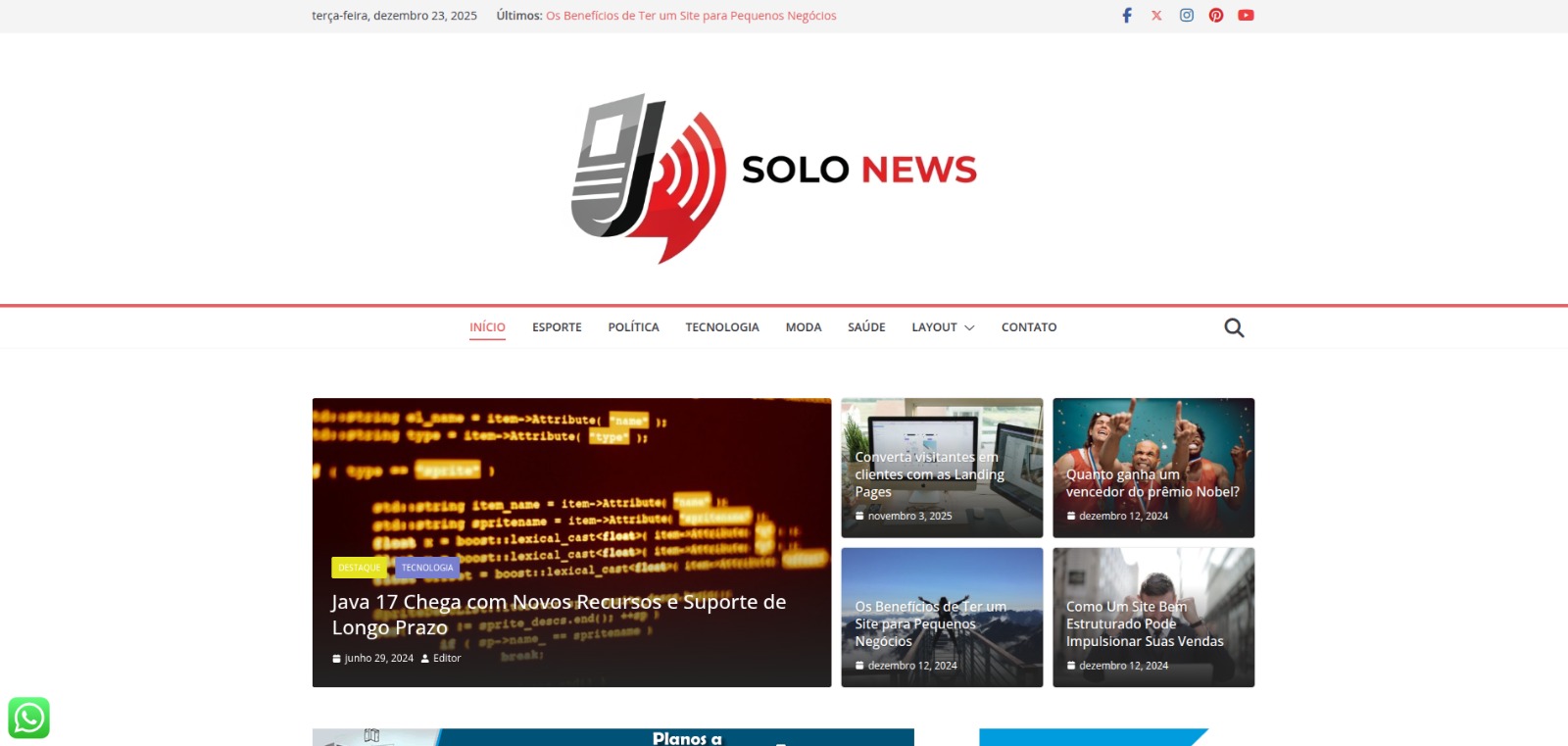Open the YouTube channel icon
This screenshot has width=1568, height=746.
pyautogui.click(x=1246, y=16)
